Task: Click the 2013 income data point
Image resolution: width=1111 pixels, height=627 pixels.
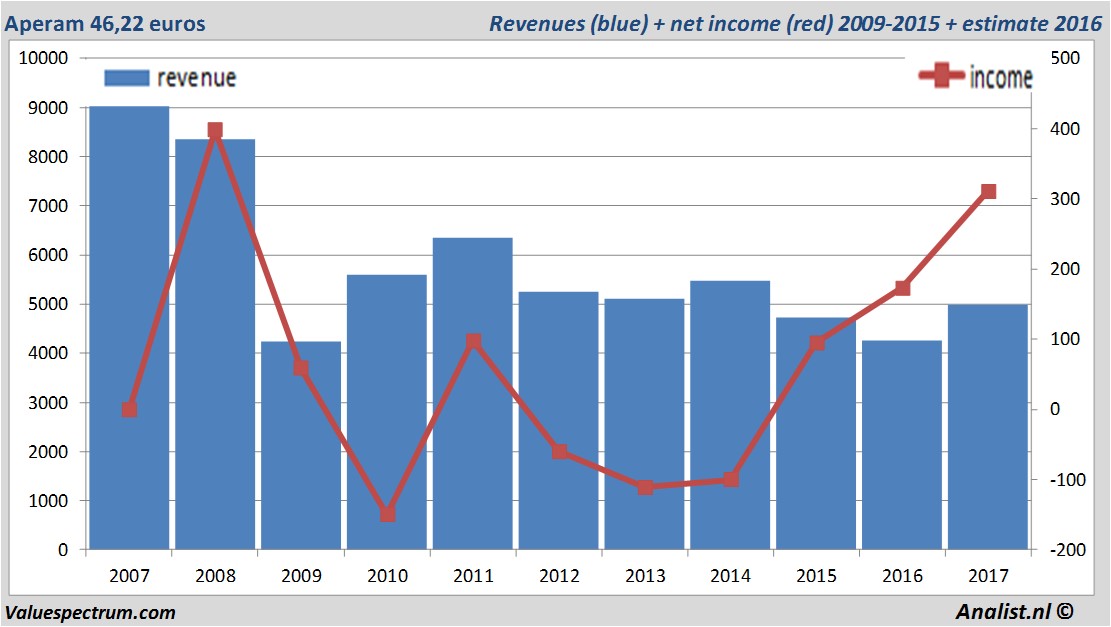Action: pyautogui.click(x=645, y=487)
